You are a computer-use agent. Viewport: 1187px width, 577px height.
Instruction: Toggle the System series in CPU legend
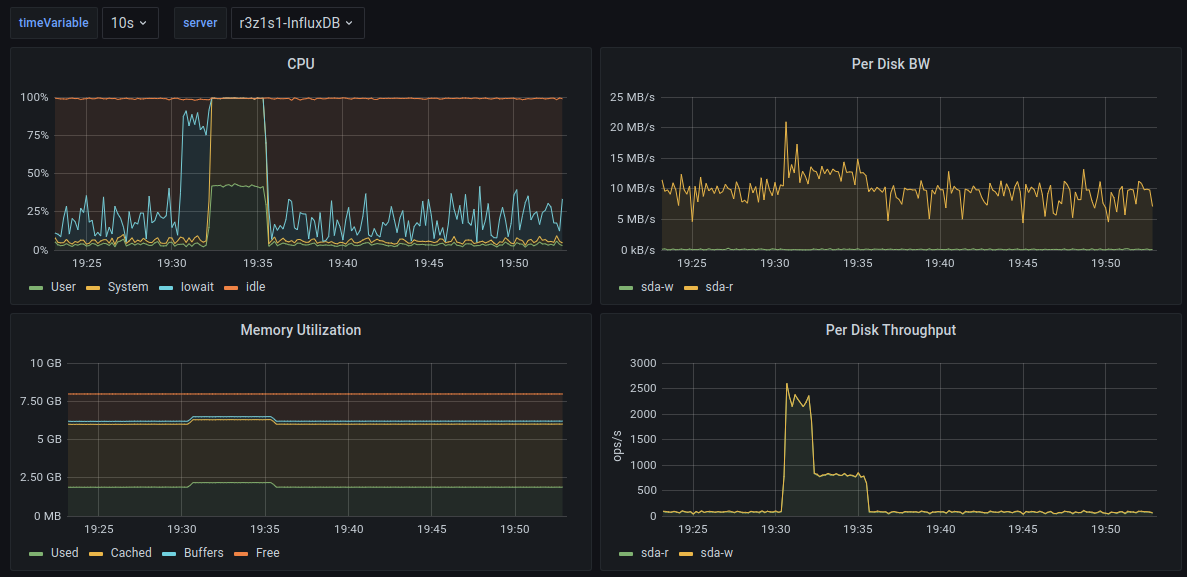(127, 287)
